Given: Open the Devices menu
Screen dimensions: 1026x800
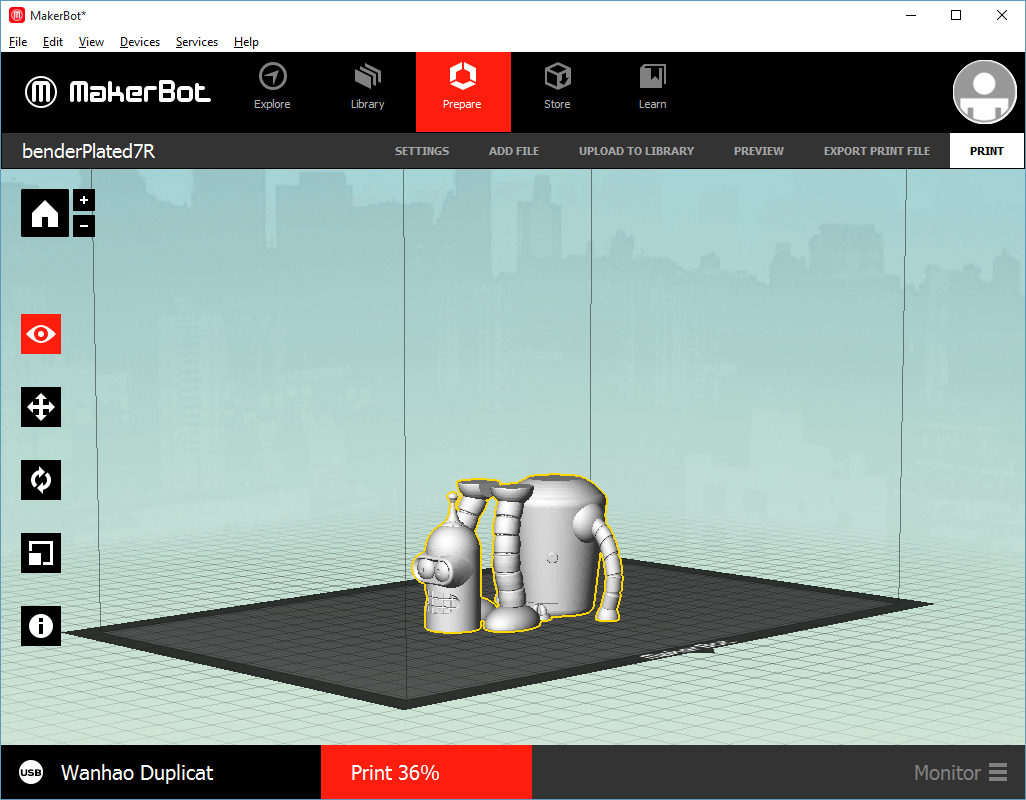Looking at the screenshot, I should 139,42.
